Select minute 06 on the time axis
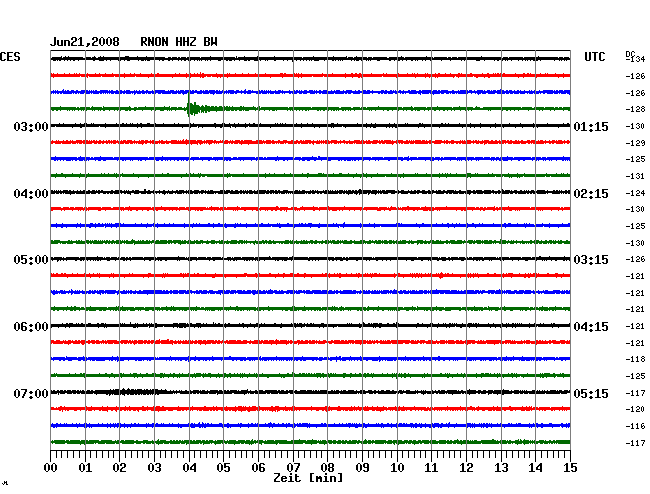This screenshot has height=494, width=650. coord(258,467)
